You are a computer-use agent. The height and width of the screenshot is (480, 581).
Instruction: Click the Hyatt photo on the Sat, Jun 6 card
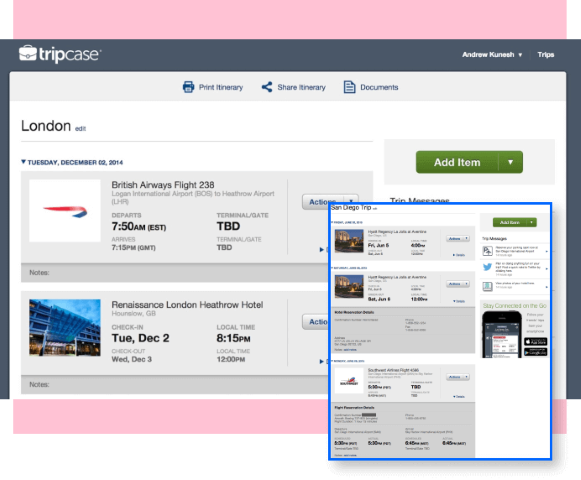(x=349, y=286)
